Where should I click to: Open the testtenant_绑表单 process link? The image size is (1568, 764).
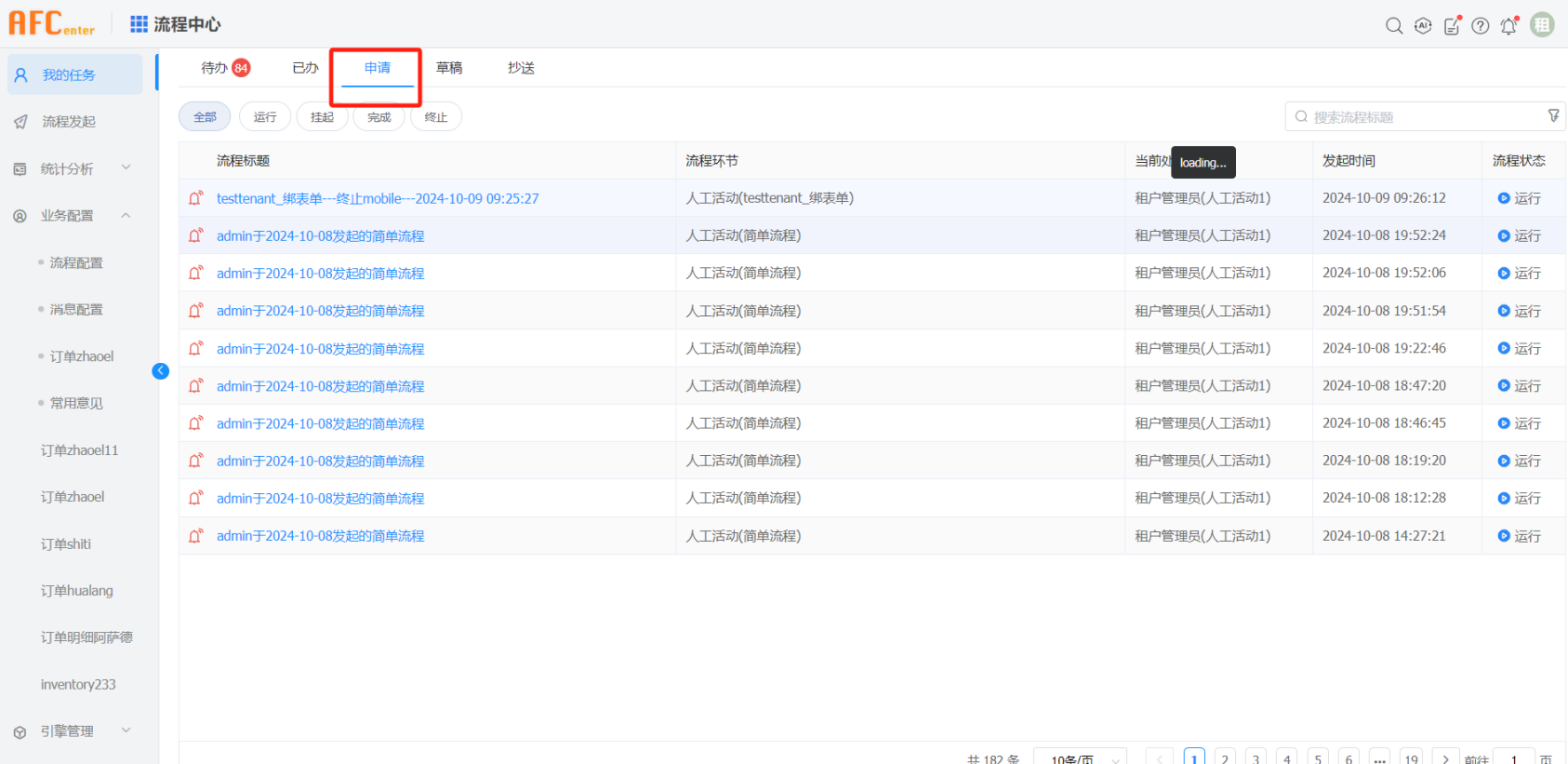(378, 198)
